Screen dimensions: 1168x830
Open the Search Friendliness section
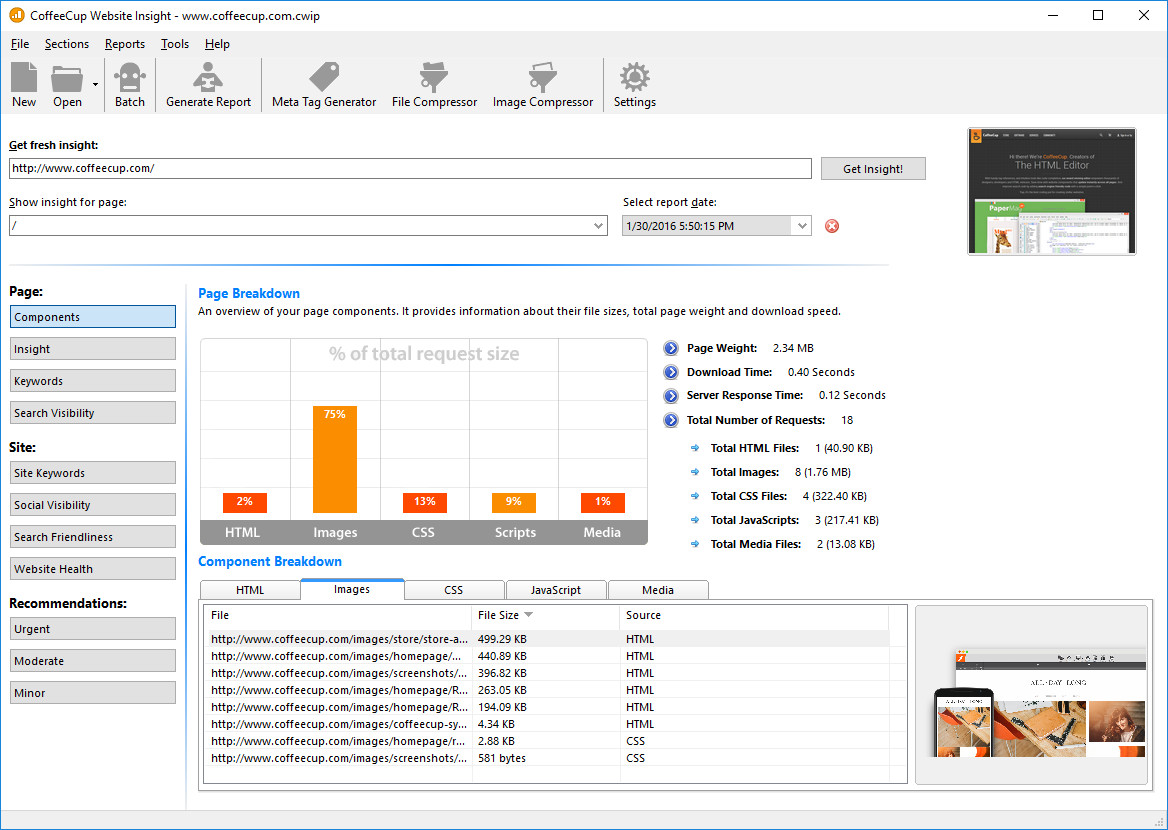pyautogui.click(x=93, y=537)
